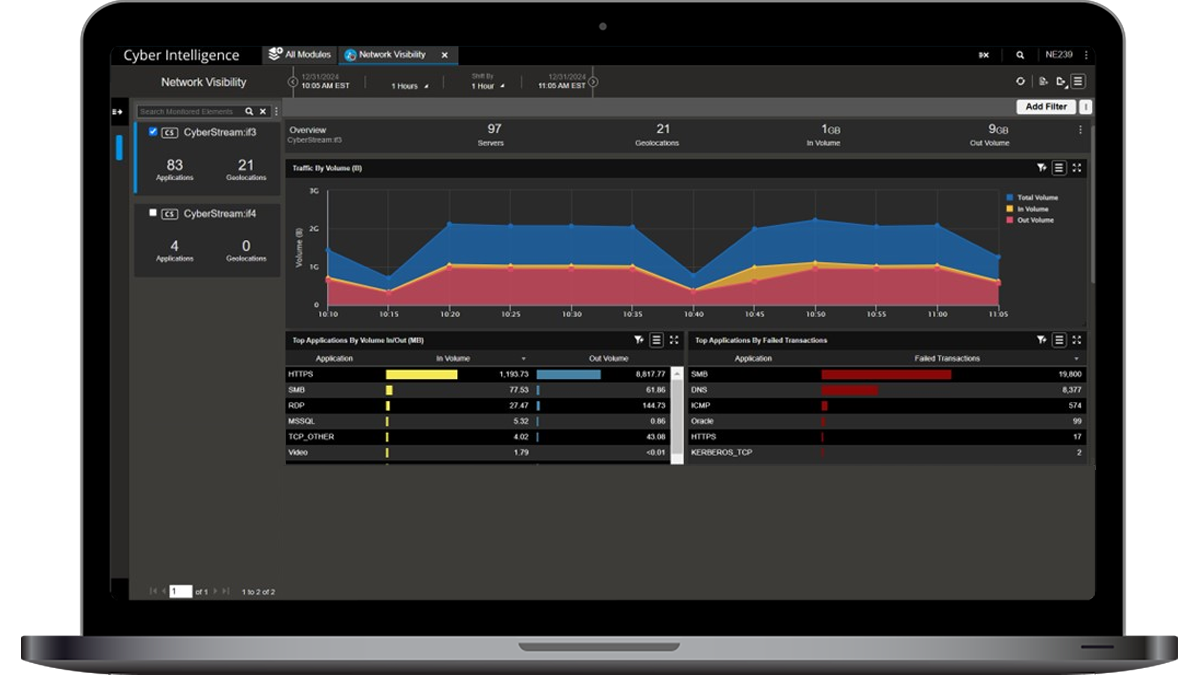Uncheck the CyberStream:if3 checkbox
This screenshot has width=1200, height=675.
tap(153, 132)
